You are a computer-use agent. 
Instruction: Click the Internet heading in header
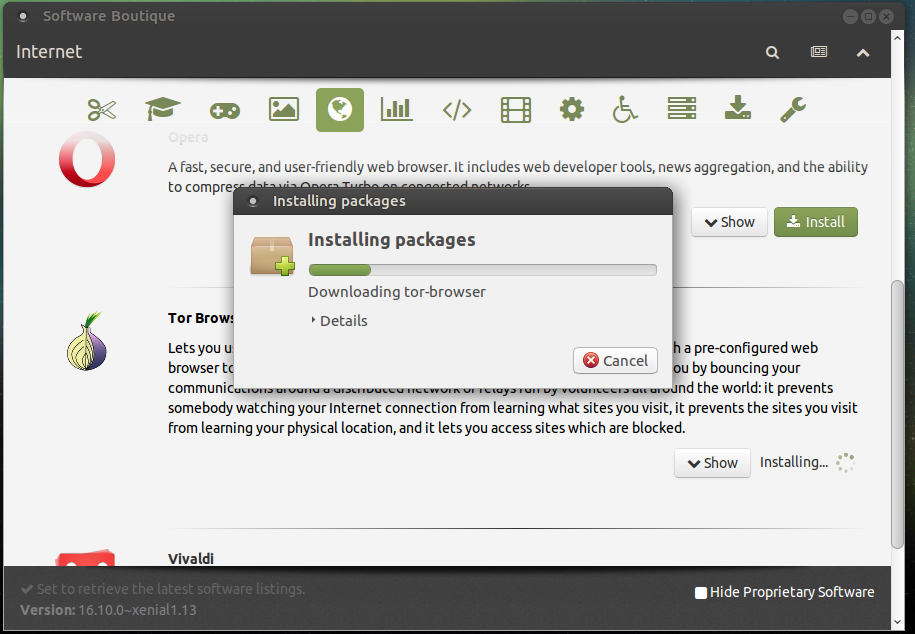pos(49,52)
